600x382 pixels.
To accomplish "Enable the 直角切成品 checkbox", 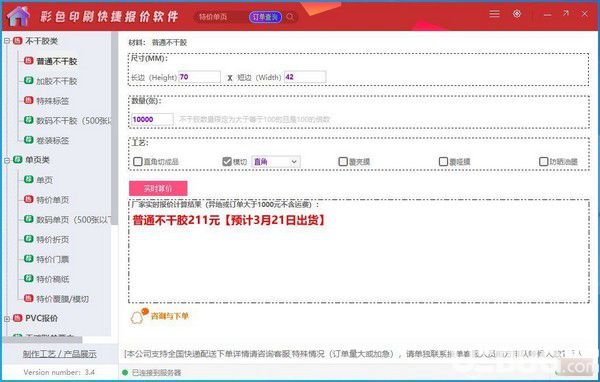I will pos(137,162).
